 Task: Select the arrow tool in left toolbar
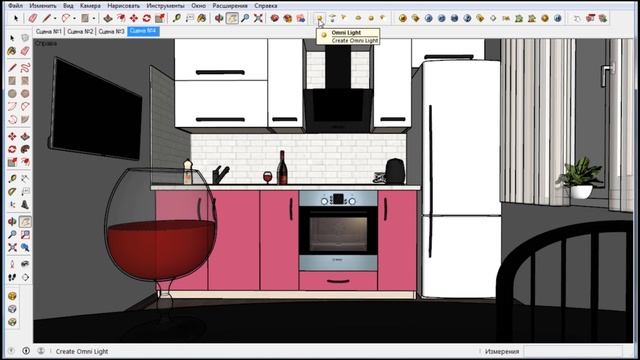tap(12, 38)
